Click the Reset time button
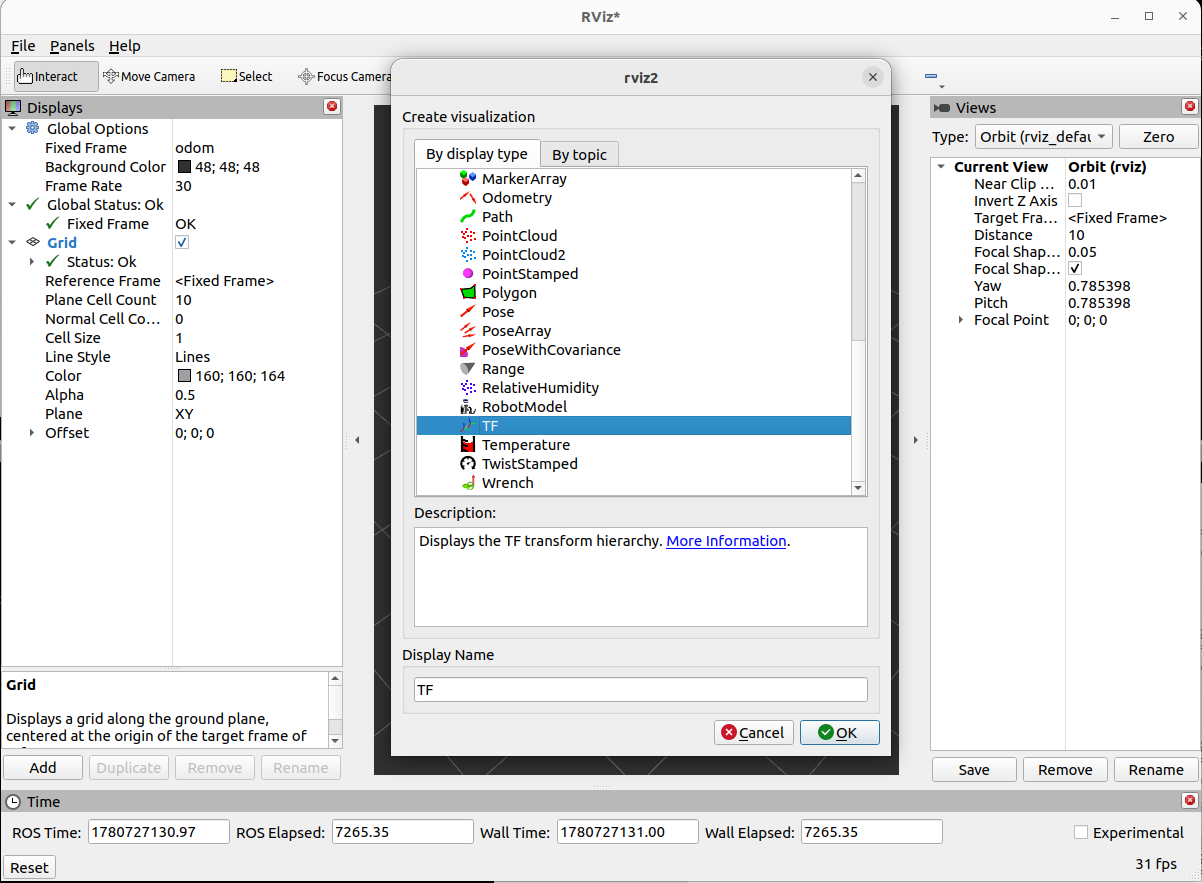The height and width of the screenshot is (883, 1202). tap(29, 867)
